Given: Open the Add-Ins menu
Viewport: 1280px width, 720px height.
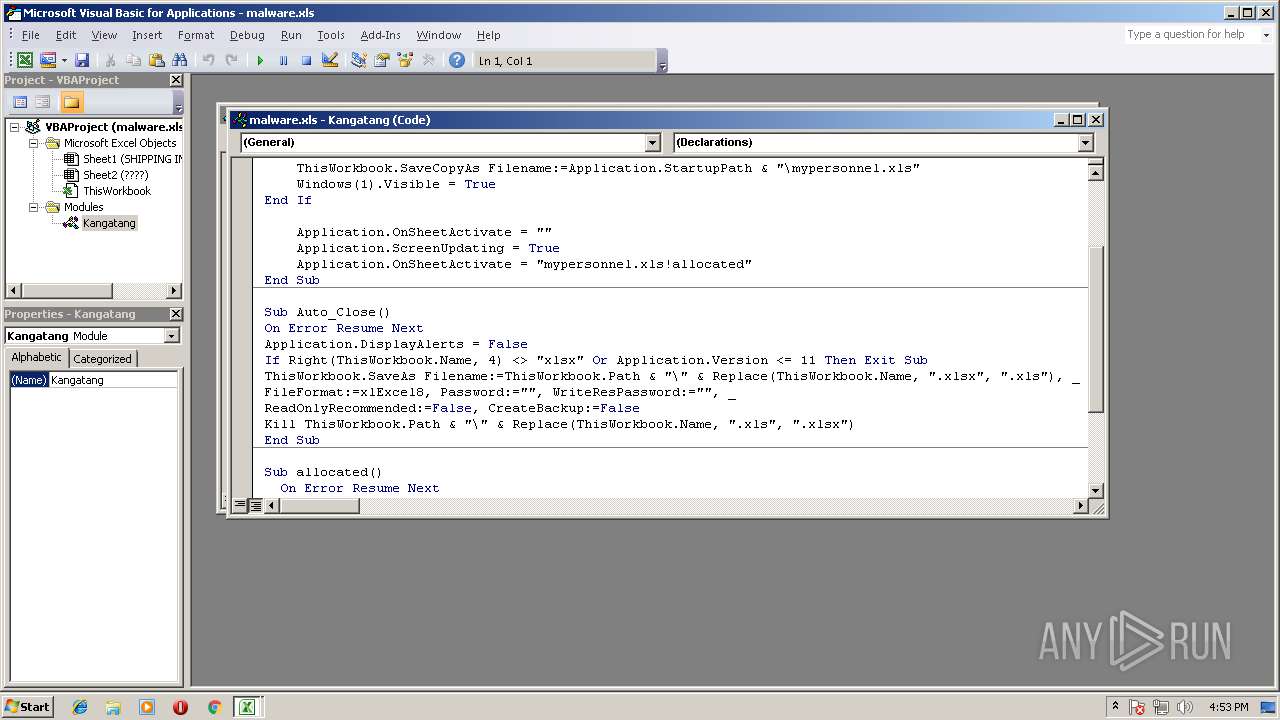Looking at the screenshot, I should (380, 35).
